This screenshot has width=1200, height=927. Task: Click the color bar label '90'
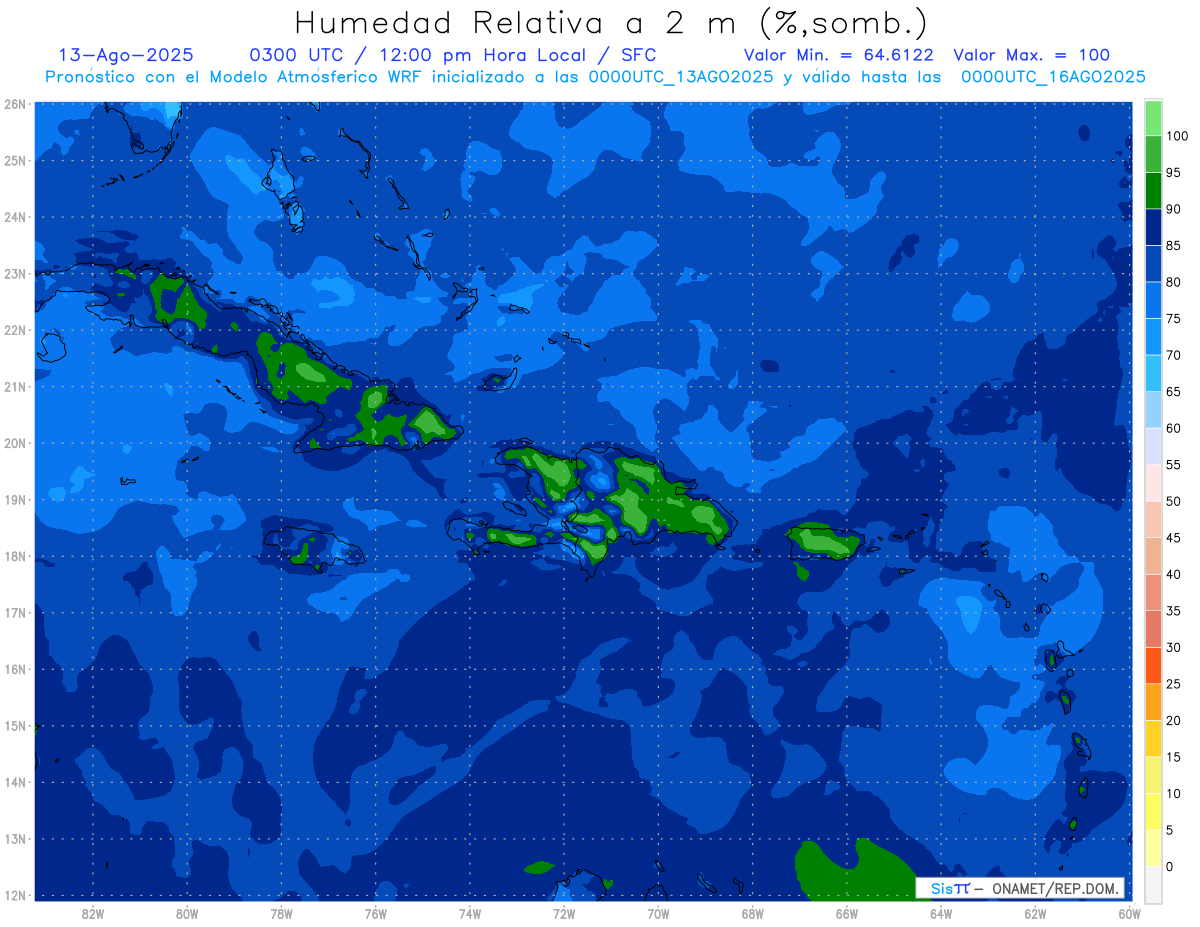pyautogui.click(x=1173, y=209)
